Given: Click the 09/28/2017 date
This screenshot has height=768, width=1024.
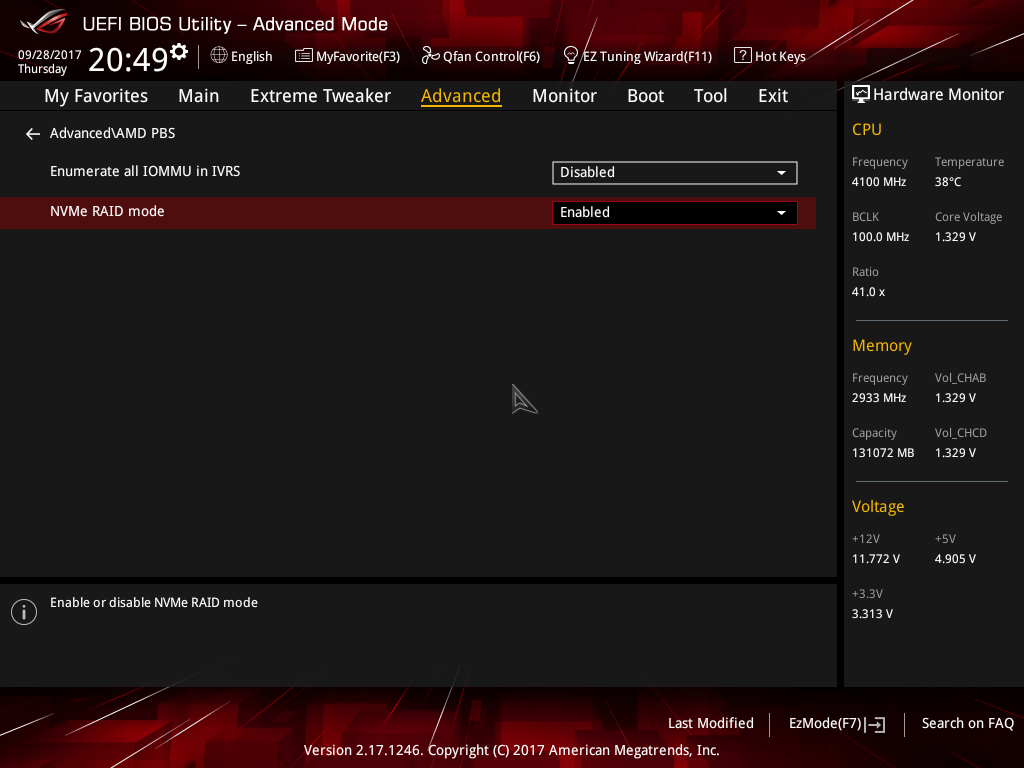Looking at the screenshot, I should [x=50, y=55].
